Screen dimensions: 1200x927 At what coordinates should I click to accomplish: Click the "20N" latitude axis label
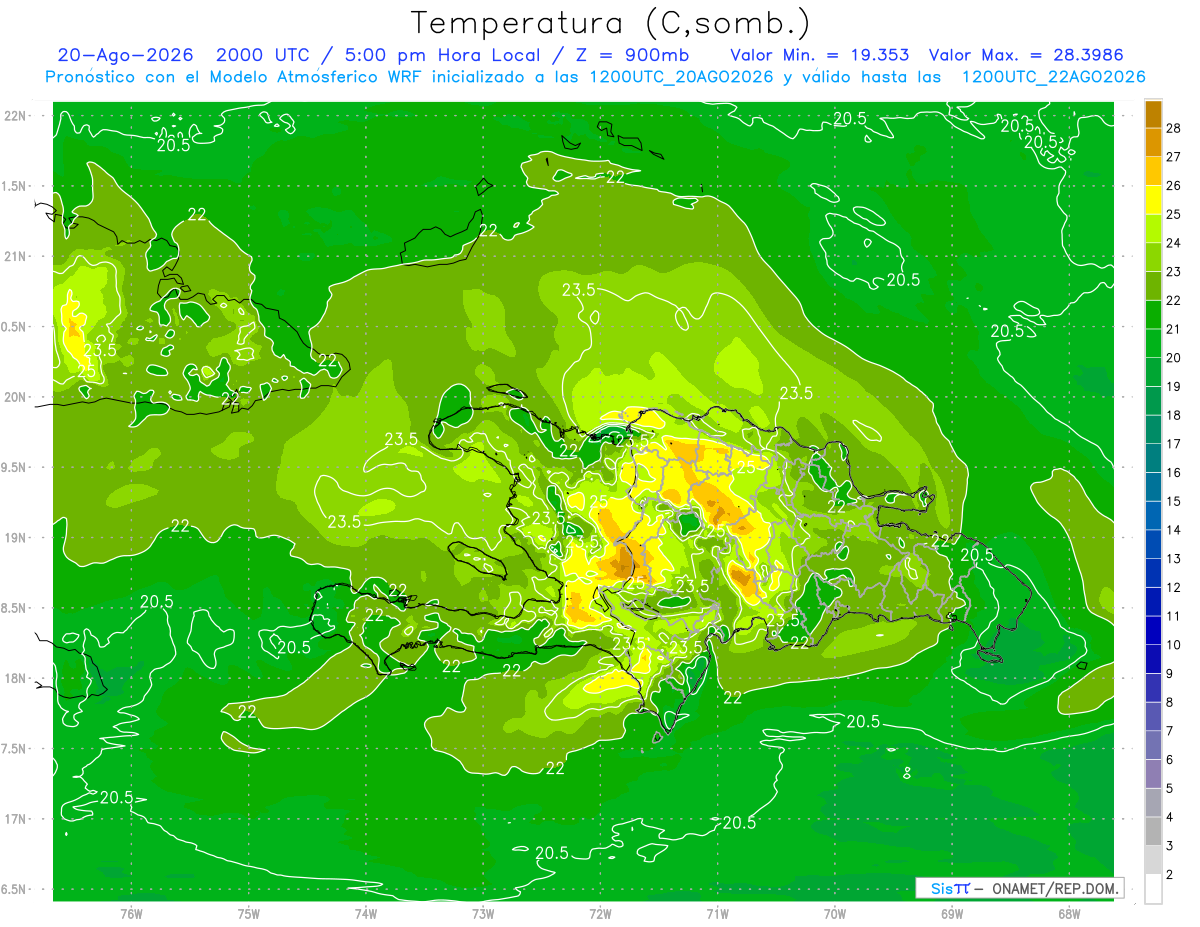[16, 397]
